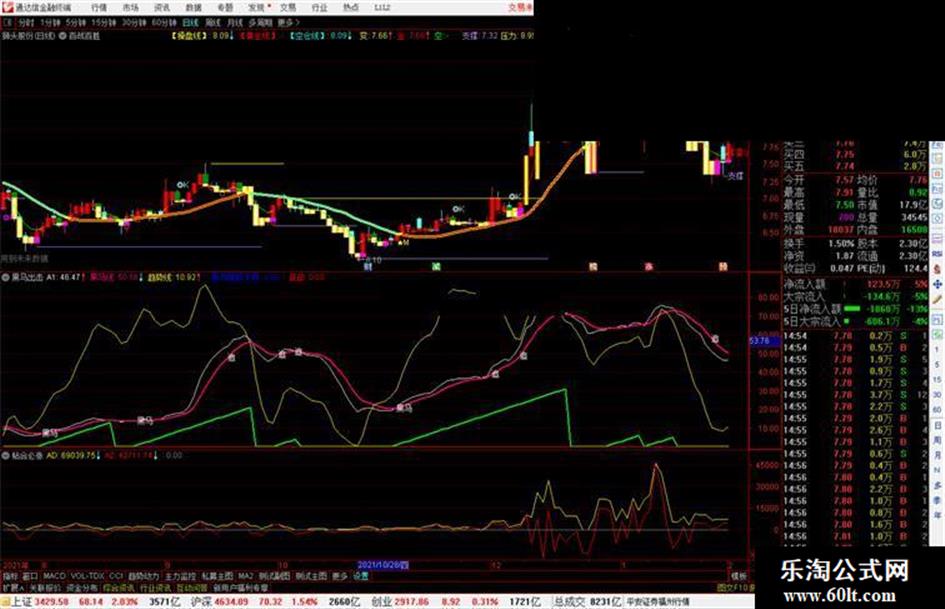The height and width of the screenshot is (609, 945).
Task: Switch to the 分时 intraday tab
Action: (26, 22)
